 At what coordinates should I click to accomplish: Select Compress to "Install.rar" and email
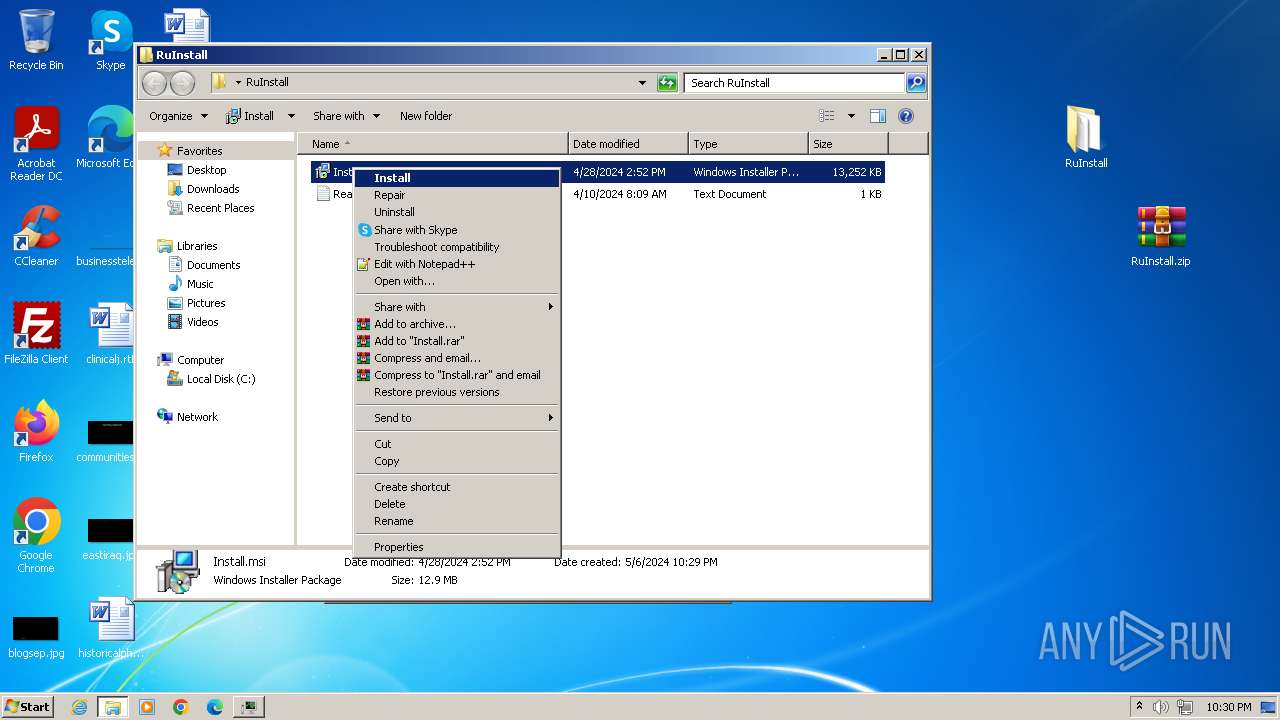[457, 375]
